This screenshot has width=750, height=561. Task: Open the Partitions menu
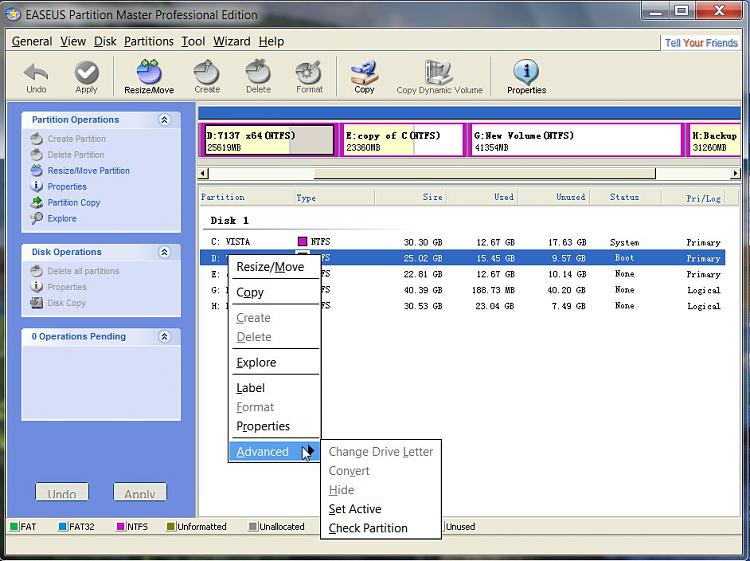pyautogui.click(x=148, y=41)
